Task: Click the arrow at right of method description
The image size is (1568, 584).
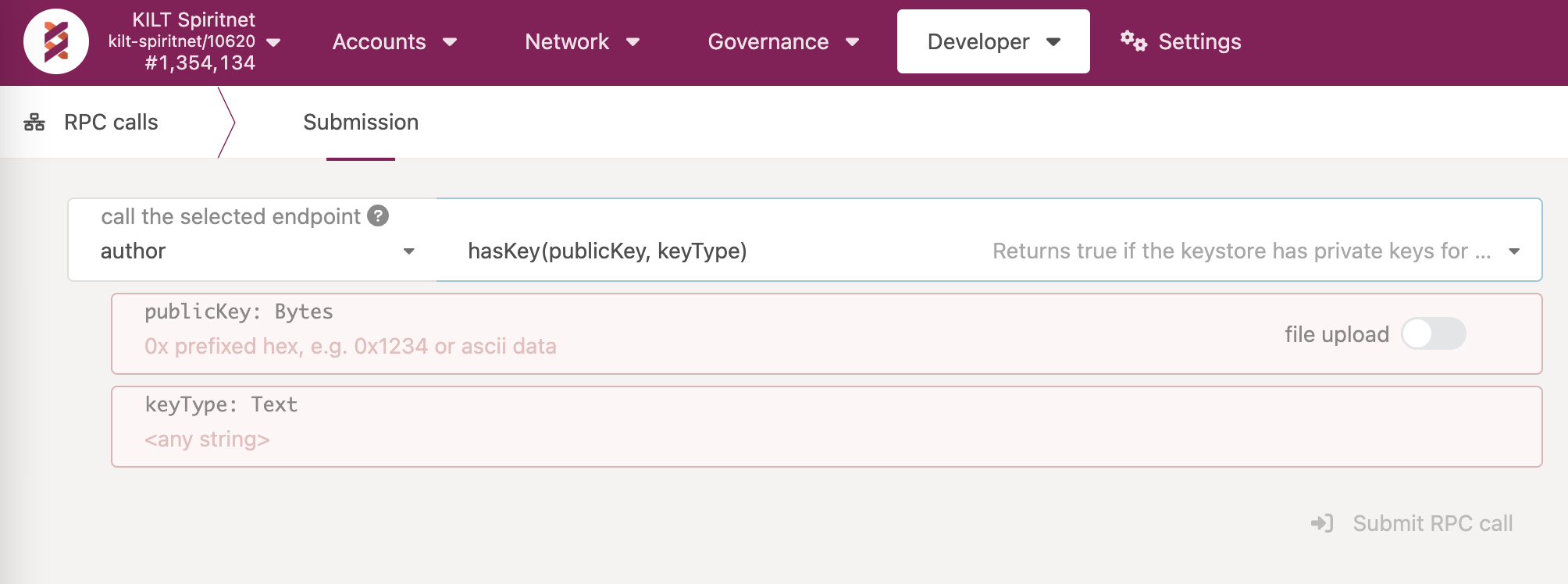Action: (x=1514, y=251)
